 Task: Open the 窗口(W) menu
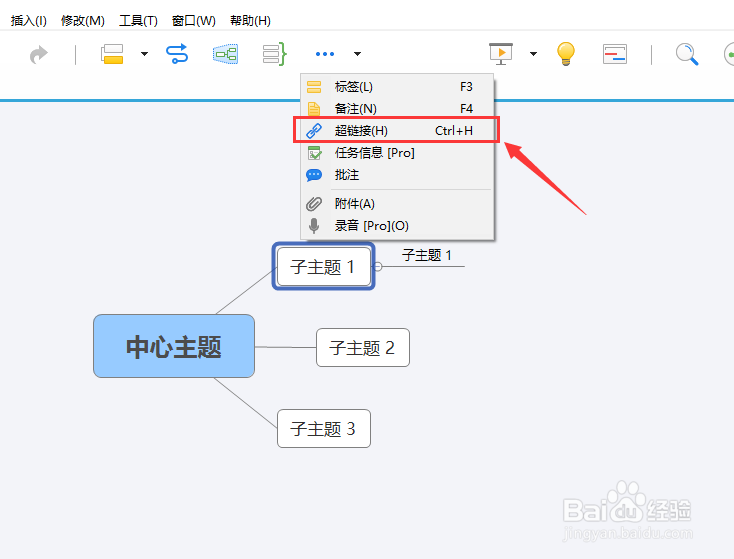193,21
